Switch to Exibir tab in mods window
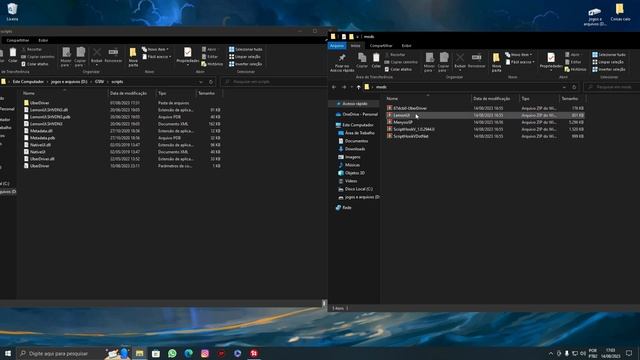This screenshot has height=360, width=640. coord(407,45)
